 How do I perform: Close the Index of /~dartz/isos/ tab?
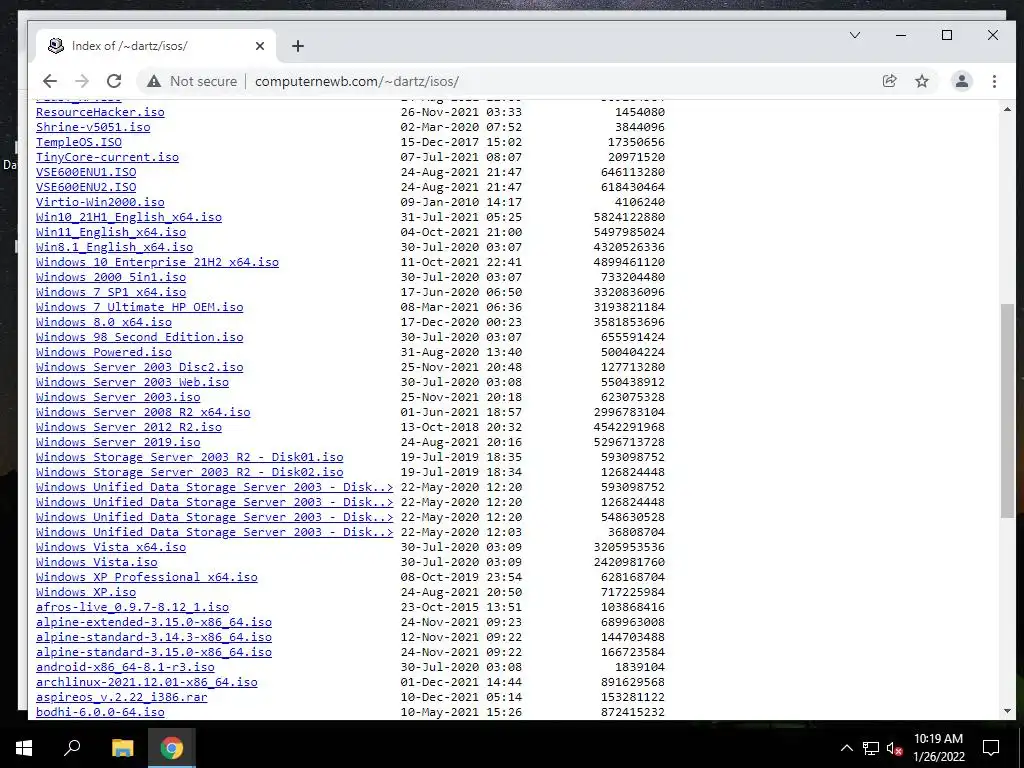260,46
